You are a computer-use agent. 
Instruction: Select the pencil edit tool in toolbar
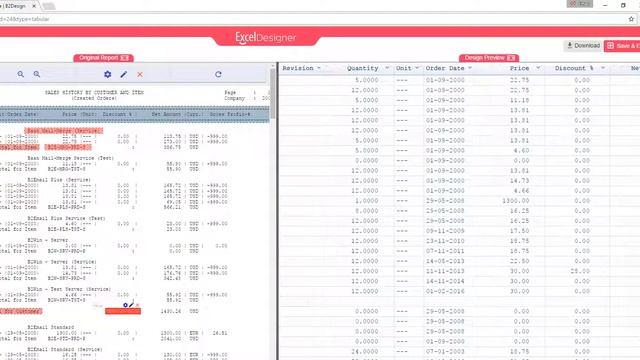124,74
